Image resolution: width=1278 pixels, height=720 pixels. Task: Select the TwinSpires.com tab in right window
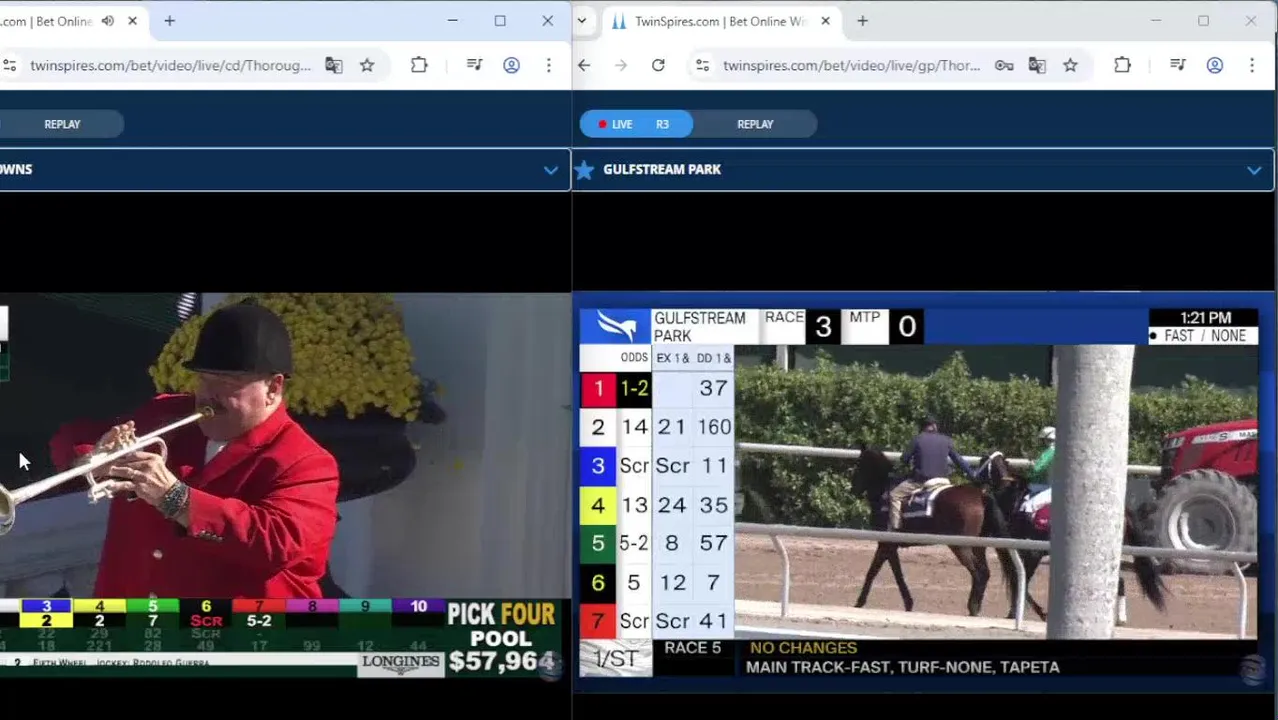tap(720, 21)
